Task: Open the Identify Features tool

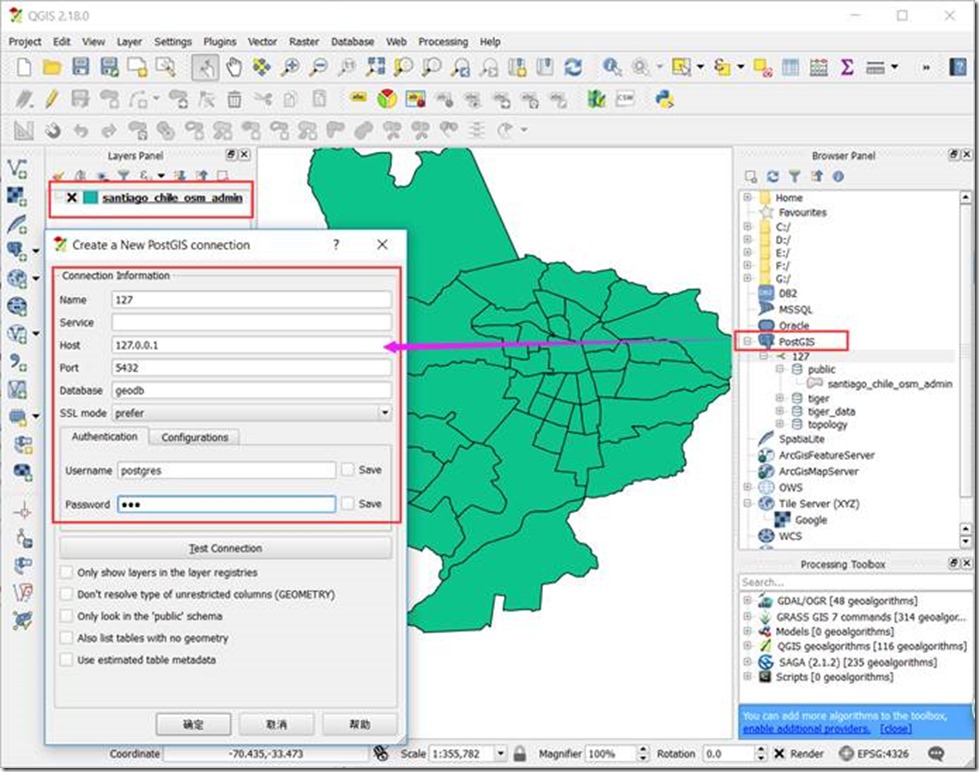Action: pyautogui.click(x=612, y=68)
